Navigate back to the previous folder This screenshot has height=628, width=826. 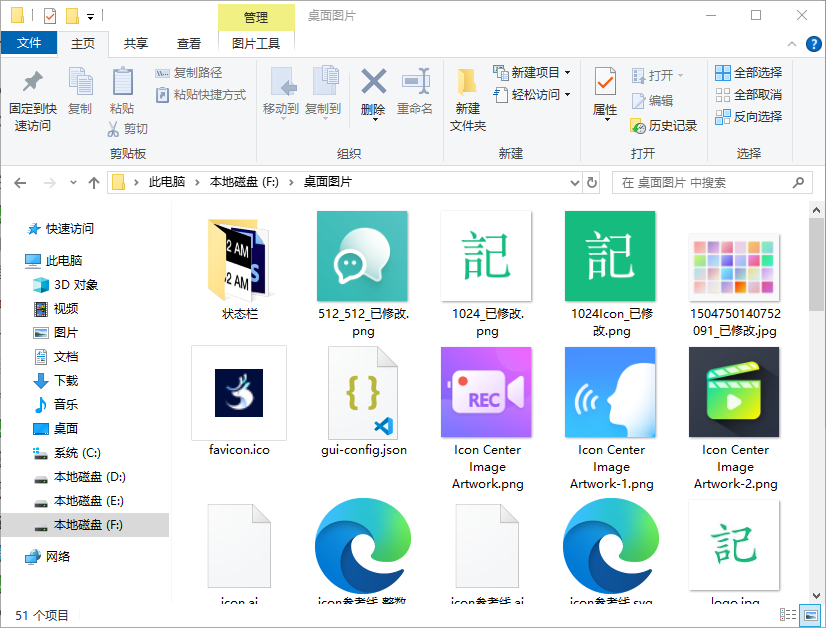20,182
